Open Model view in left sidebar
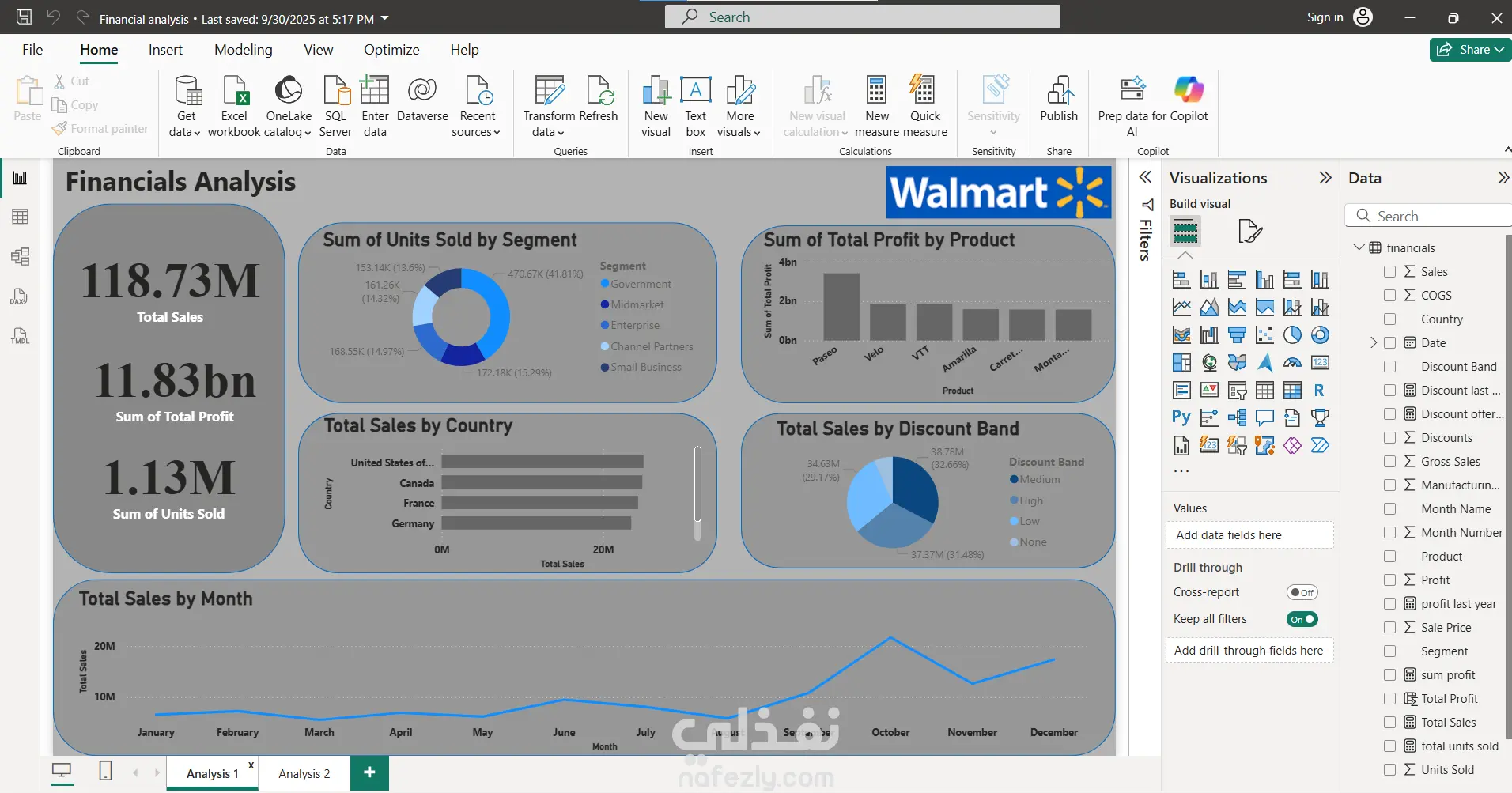 click(x=21, y=256)
